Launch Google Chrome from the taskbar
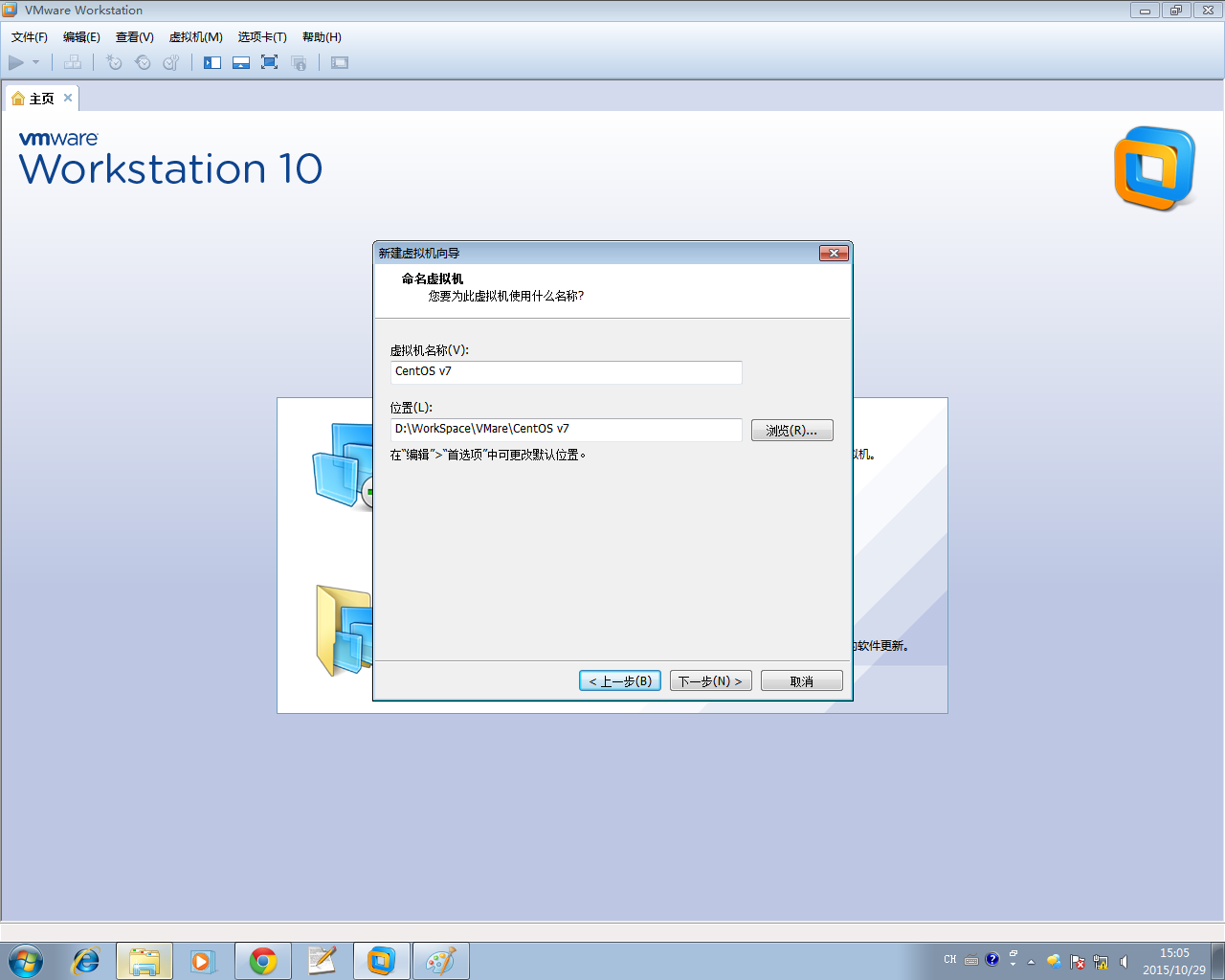The height and width of the screenshot is (980, 1225). pos(263,961)
